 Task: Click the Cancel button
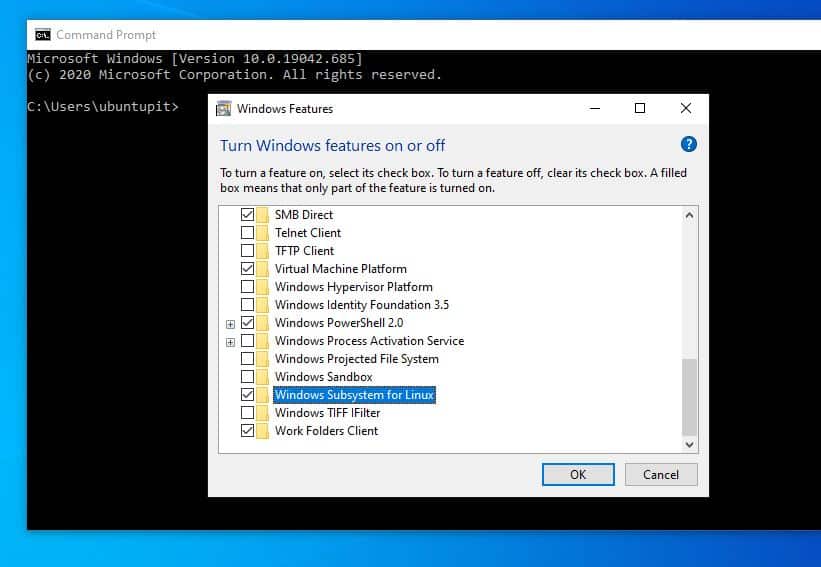point(660,475)
